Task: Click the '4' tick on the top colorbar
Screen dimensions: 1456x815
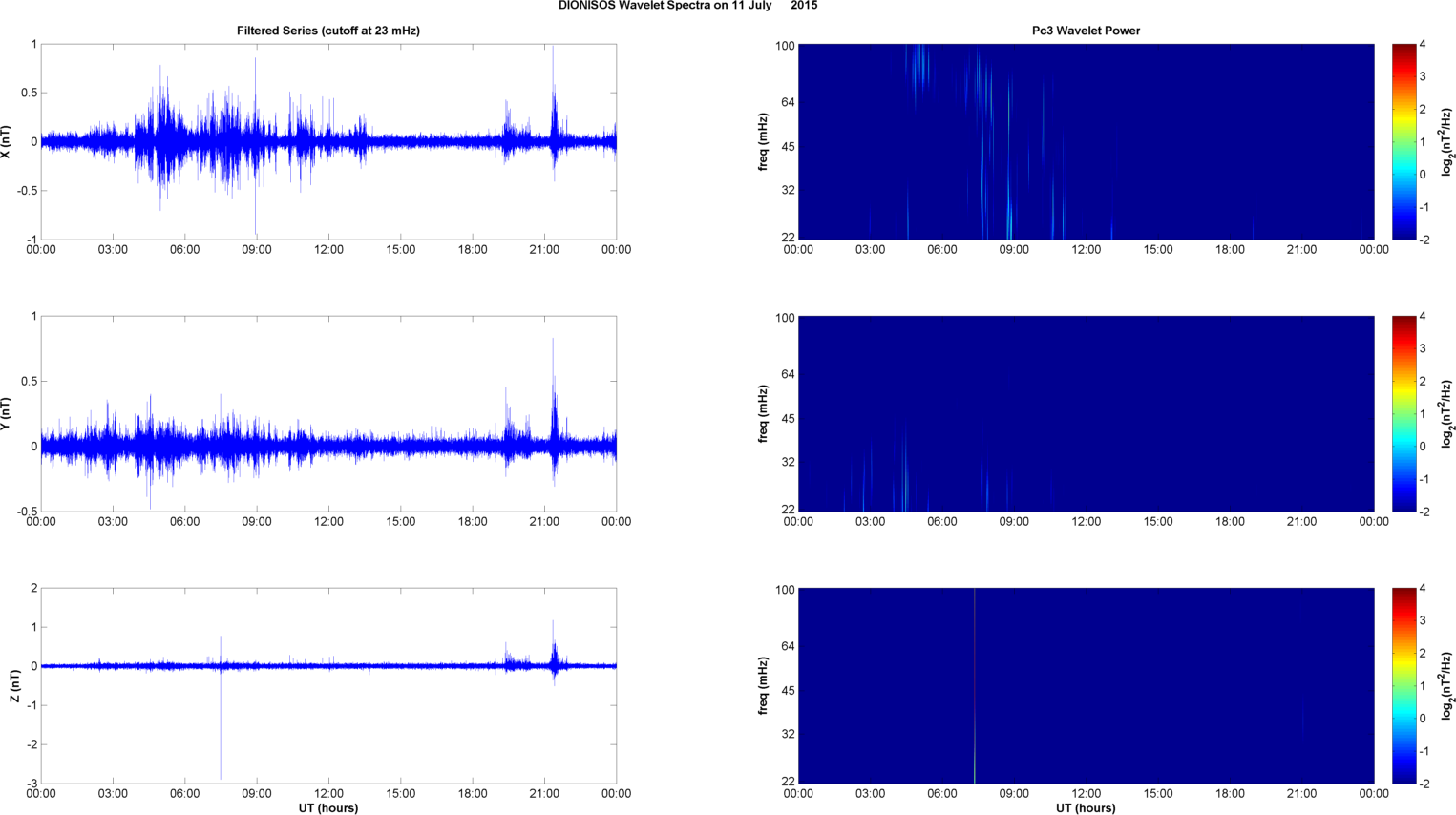Action: pos(1424,44)
